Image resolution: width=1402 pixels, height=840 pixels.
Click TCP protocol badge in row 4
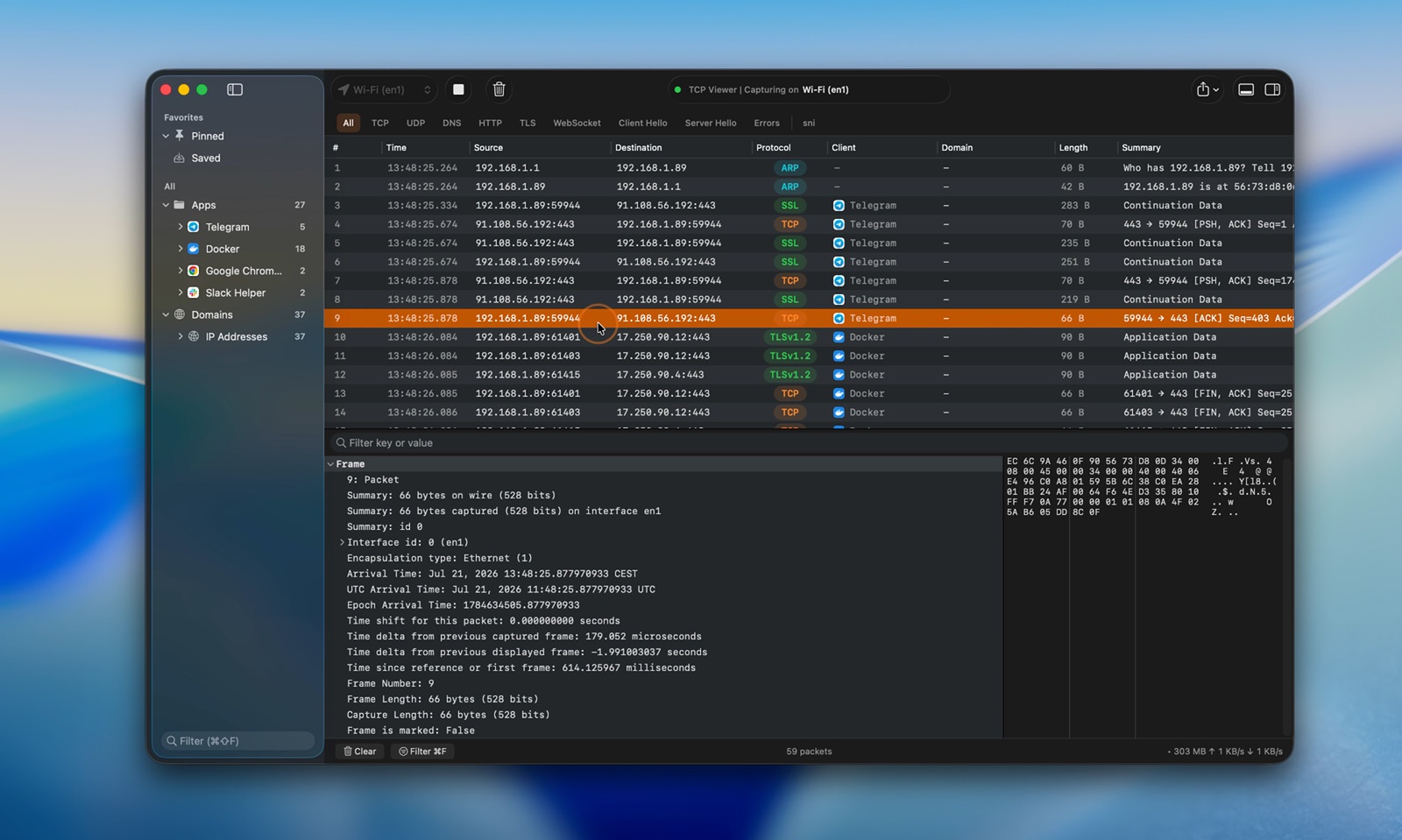click(790, 224)
